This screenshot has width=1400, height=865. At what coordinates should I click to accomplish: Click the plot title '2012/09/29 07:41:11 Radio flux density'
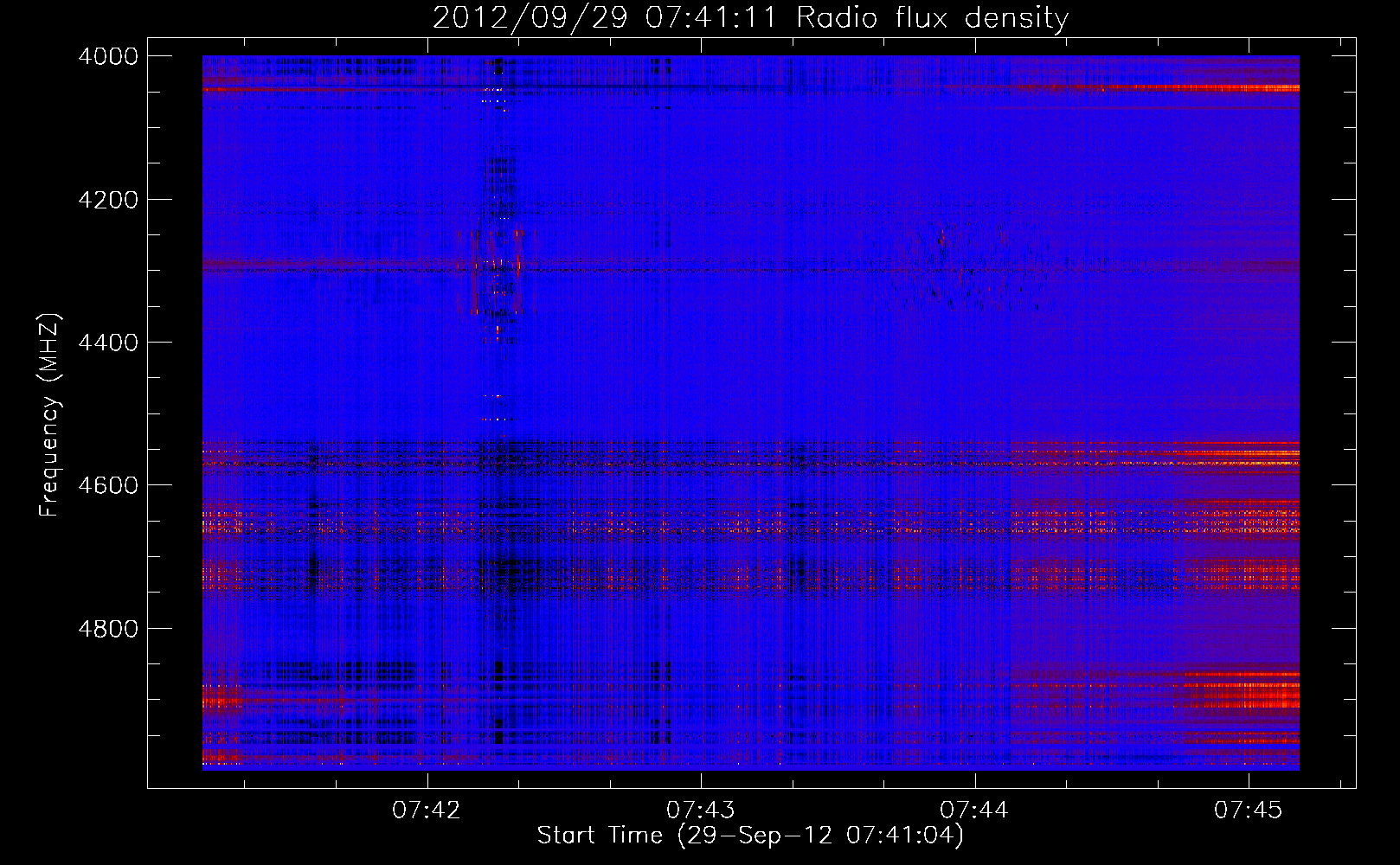pos(750,18)
